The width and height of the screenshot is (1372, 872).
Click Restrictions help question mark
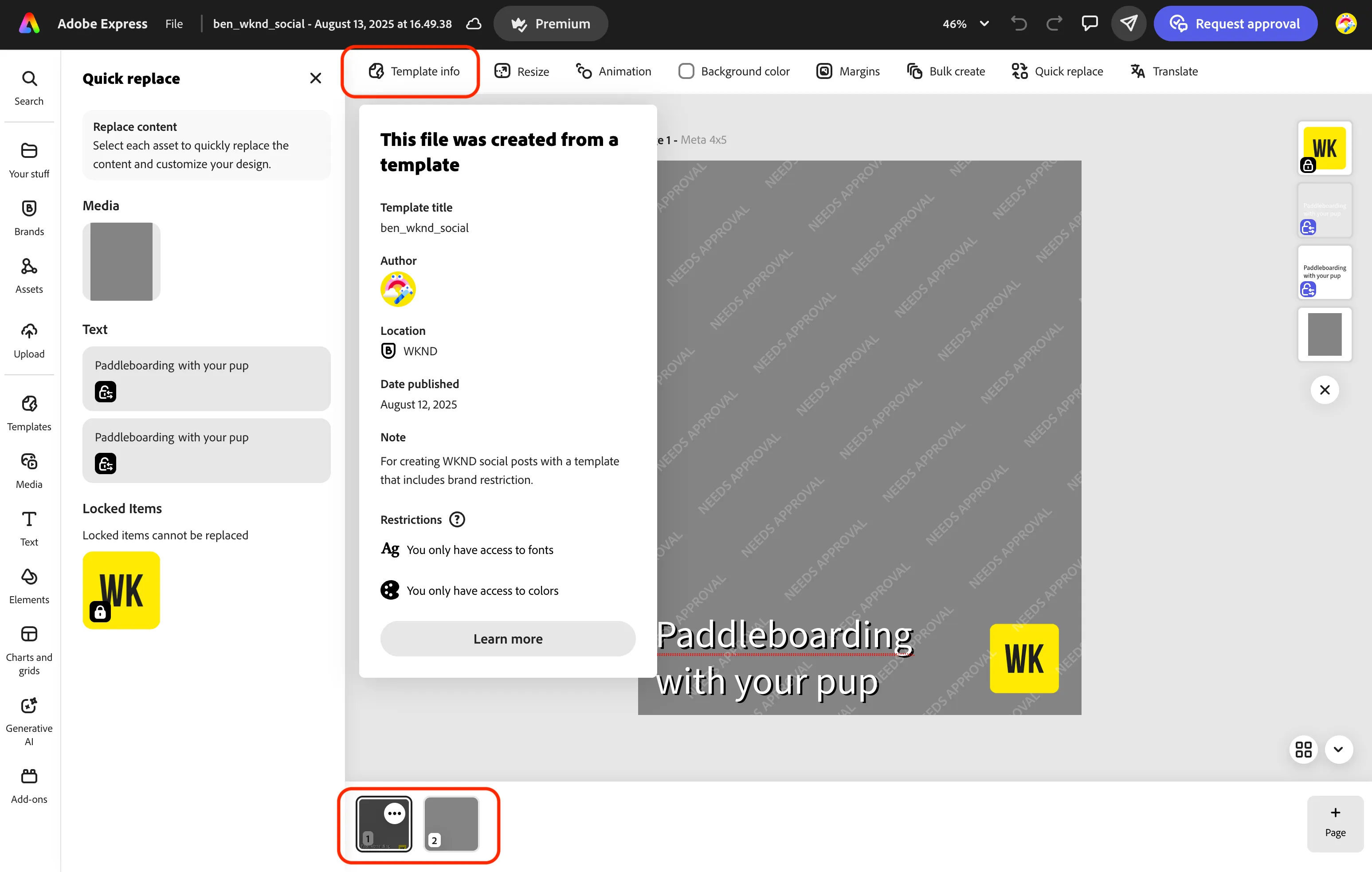pyautogui.click(x=457, y=519)
